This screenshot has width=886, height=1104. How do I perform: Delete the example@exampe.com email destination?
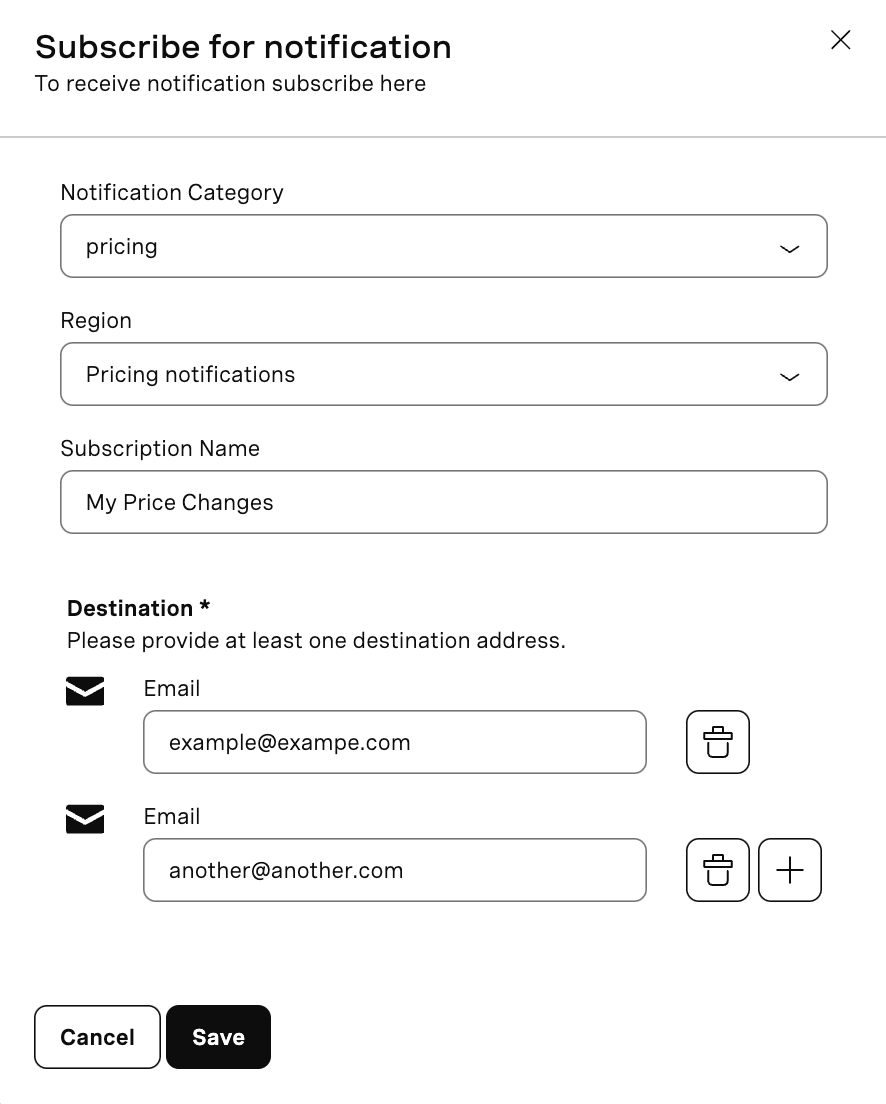coord(718,742)
